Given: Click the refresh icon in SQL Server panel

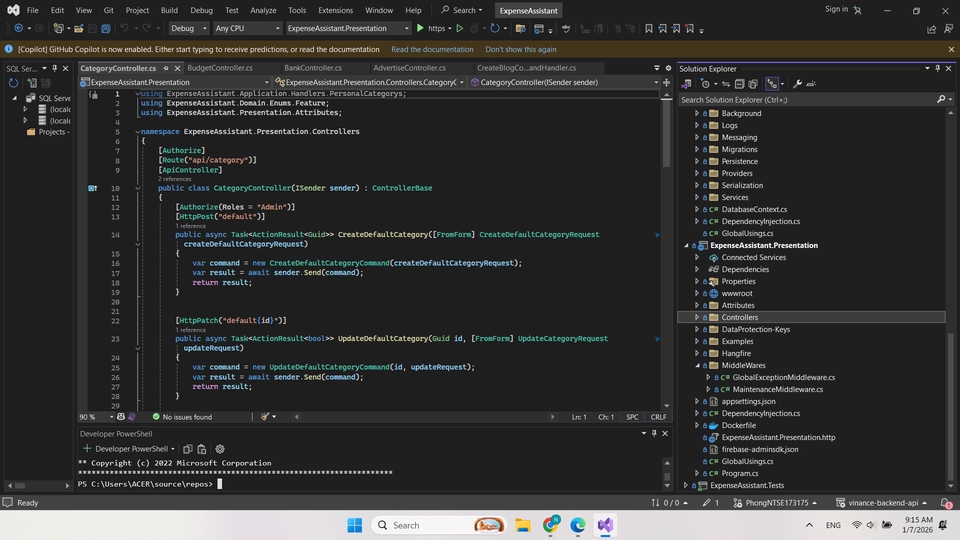Looking at the screenshot, I should click(14, 83).
